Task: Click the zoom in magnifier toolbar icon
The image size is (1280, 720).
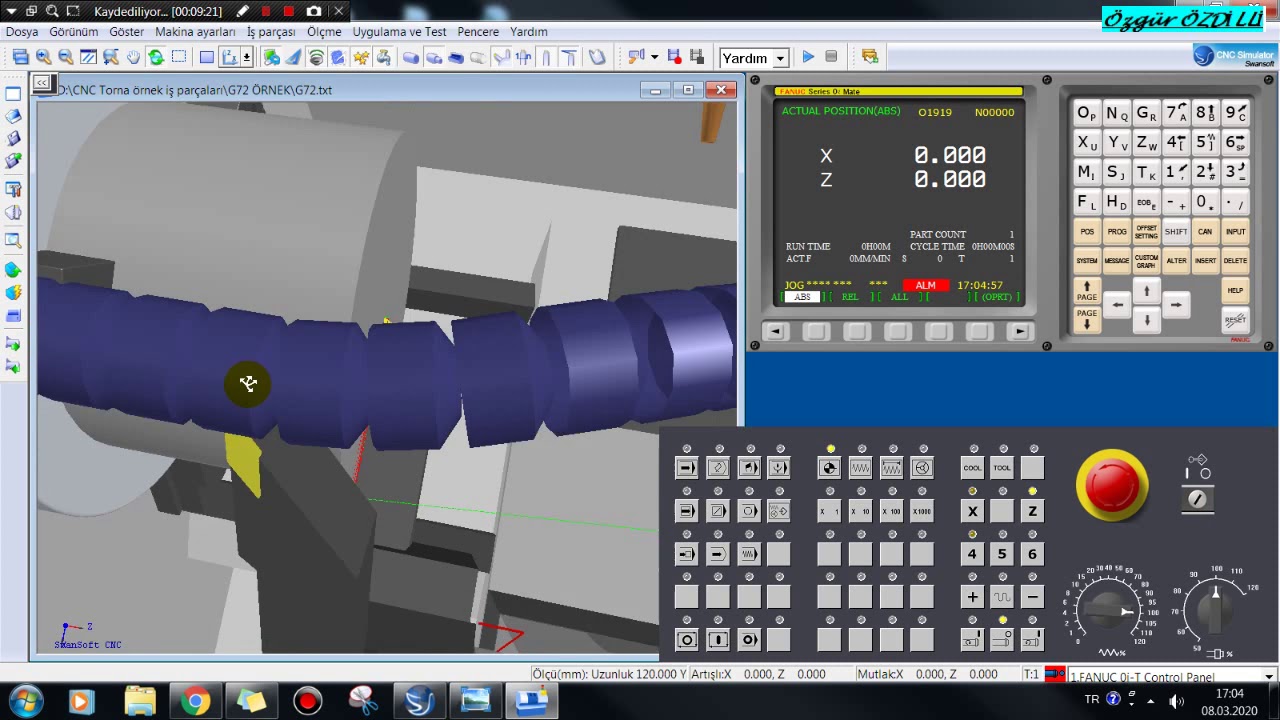Action: pos(43,57)
